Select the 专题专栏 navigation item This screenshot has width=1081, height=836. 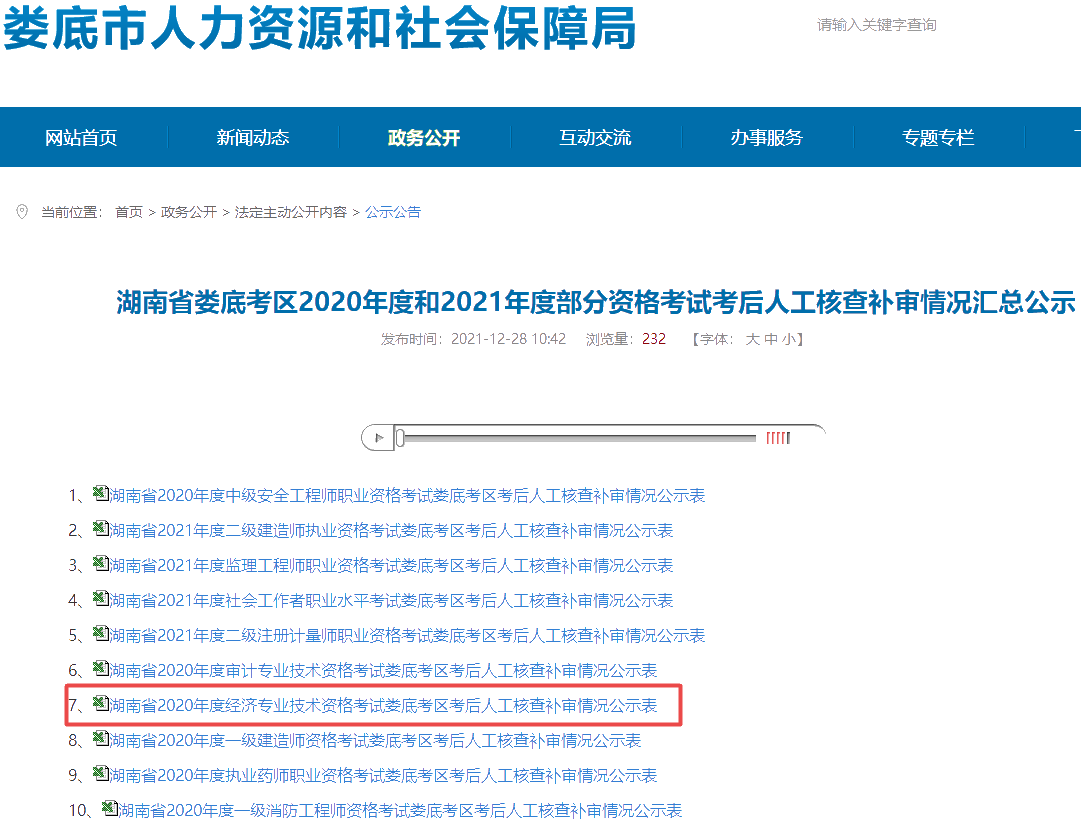click(938, 138)
